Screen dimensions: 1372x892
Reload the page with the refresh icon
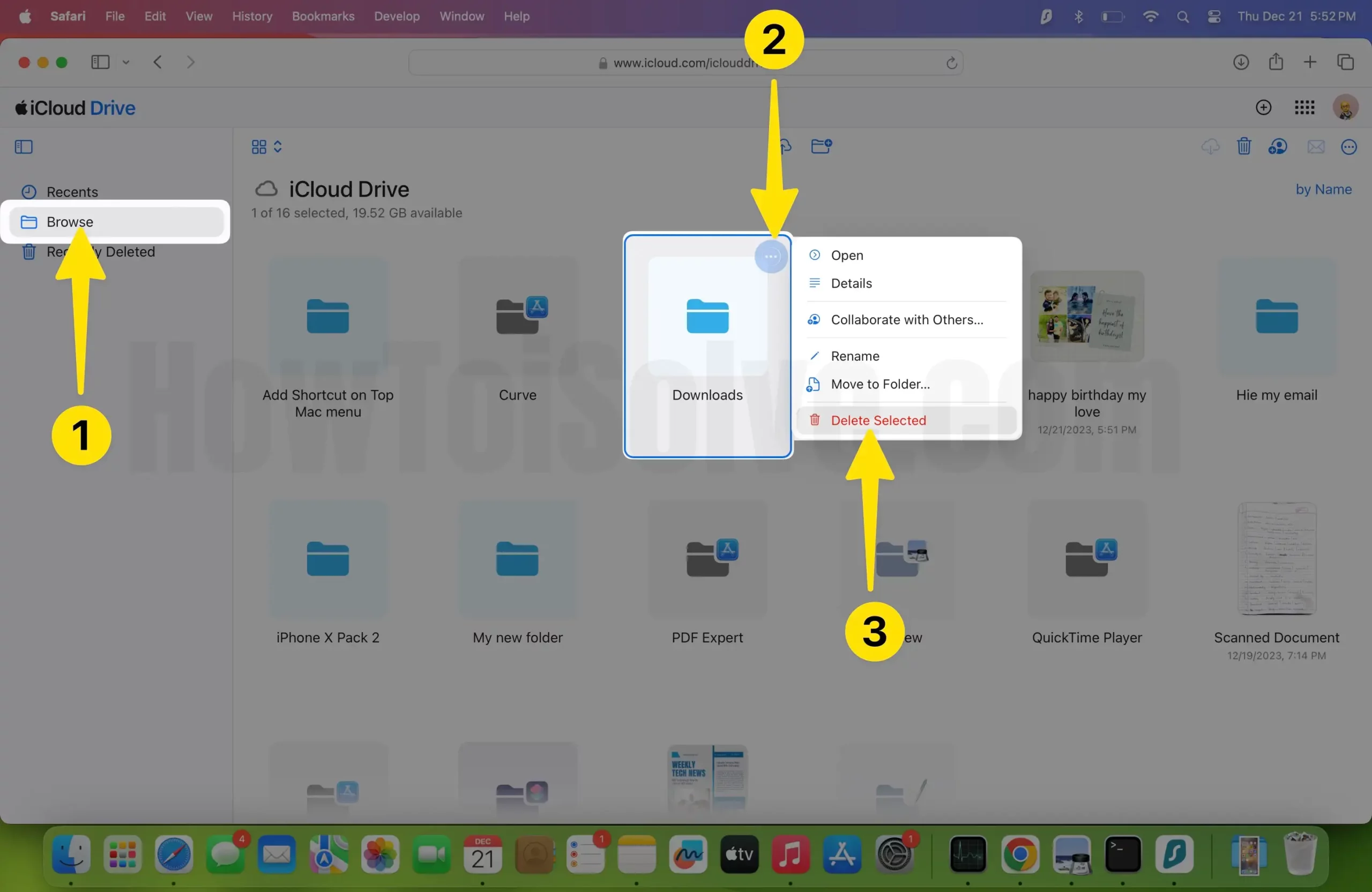tap(951, 62)
